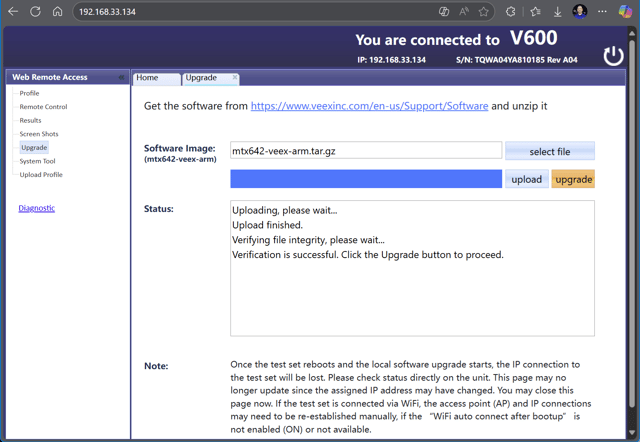This screenshot has height=442, width=640.
Task: Open the Copilot icon in the address bar
Action: coord(444,11)
